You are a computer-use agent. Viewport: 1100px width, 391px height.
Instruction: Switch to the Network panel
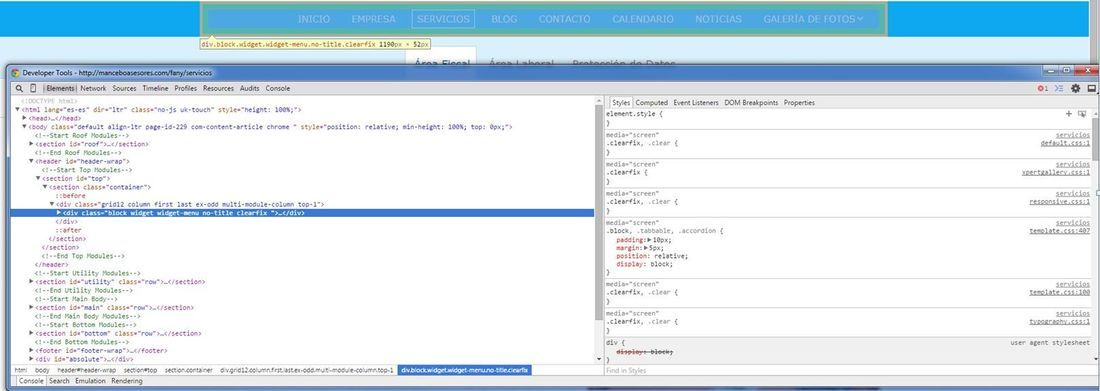click(93, 88)
